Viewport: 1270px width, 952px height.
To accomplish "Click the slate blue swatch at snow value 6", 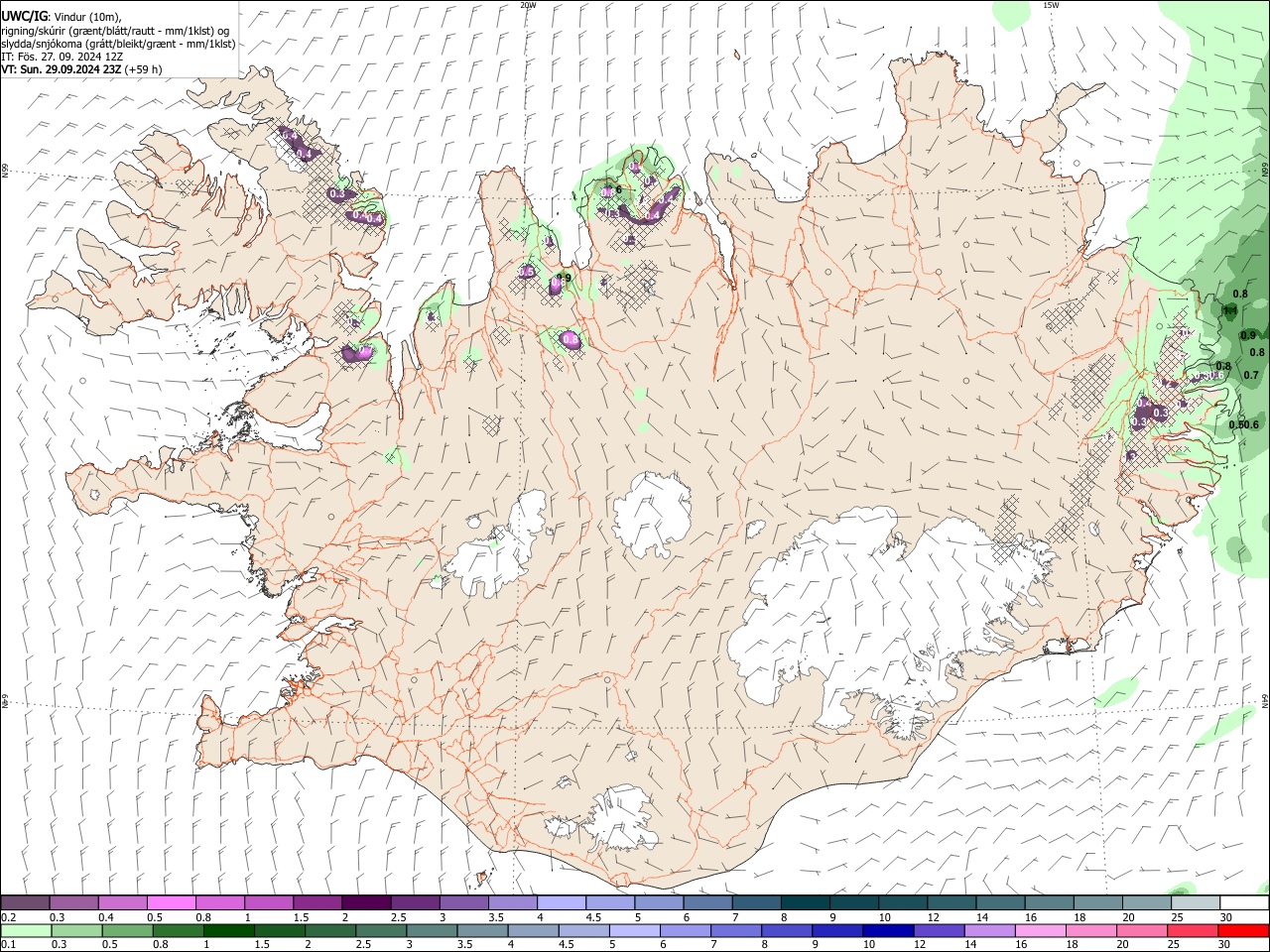I will pyautogui.click(x=708, y=902).
